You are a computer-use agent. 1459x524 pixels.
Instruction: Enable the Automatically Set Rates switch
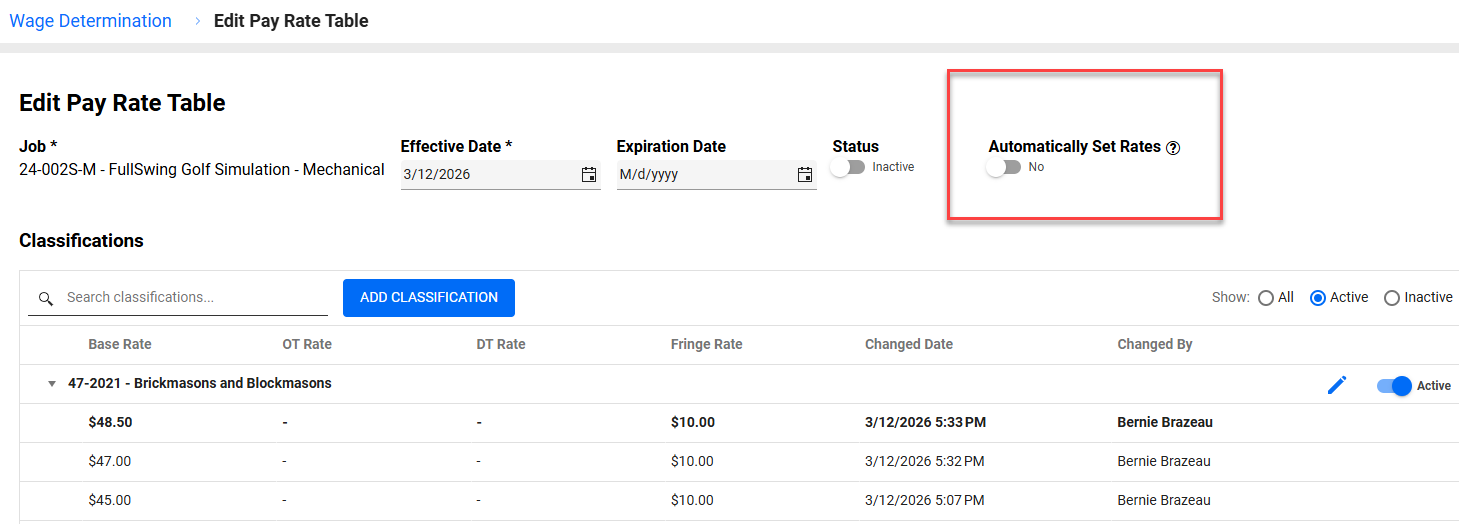click(x=1003, y=168)
